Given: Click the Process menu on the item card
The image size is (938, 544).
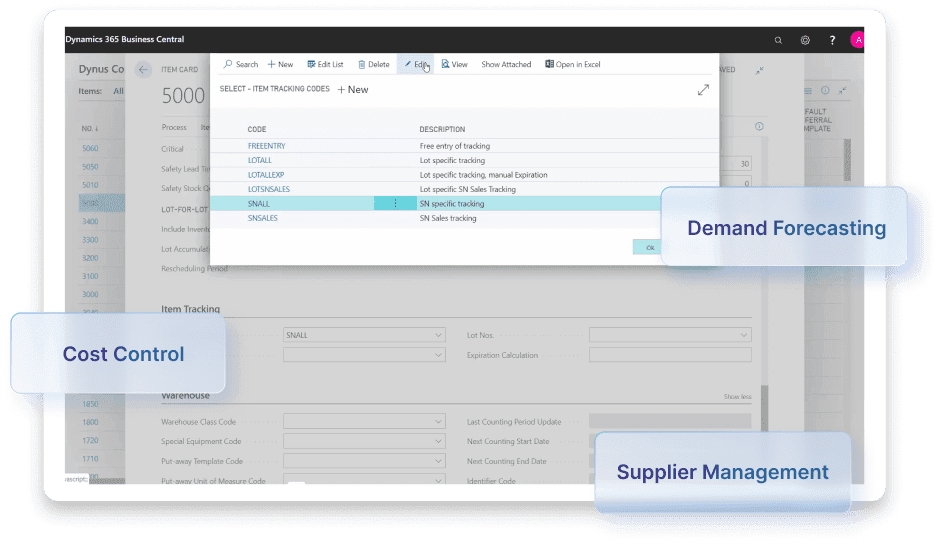Looking at the screenshot, I should pos(174,127).
